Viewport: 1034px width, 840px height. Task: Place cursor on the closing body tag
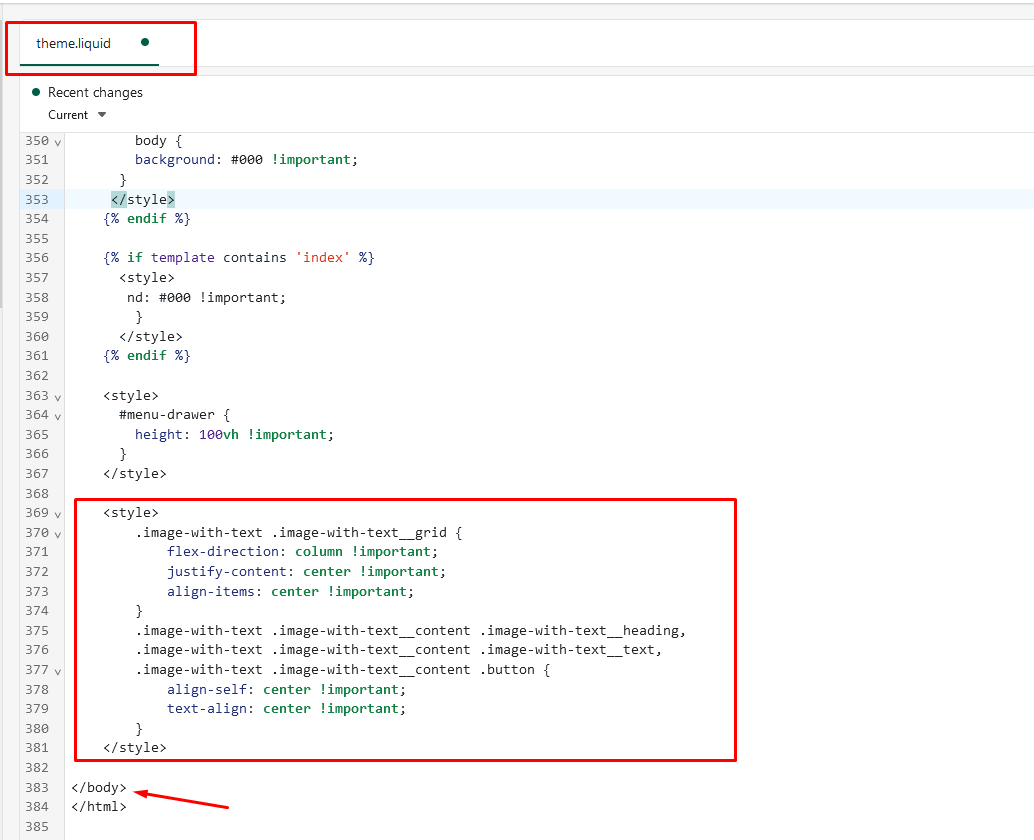point(99,788)
